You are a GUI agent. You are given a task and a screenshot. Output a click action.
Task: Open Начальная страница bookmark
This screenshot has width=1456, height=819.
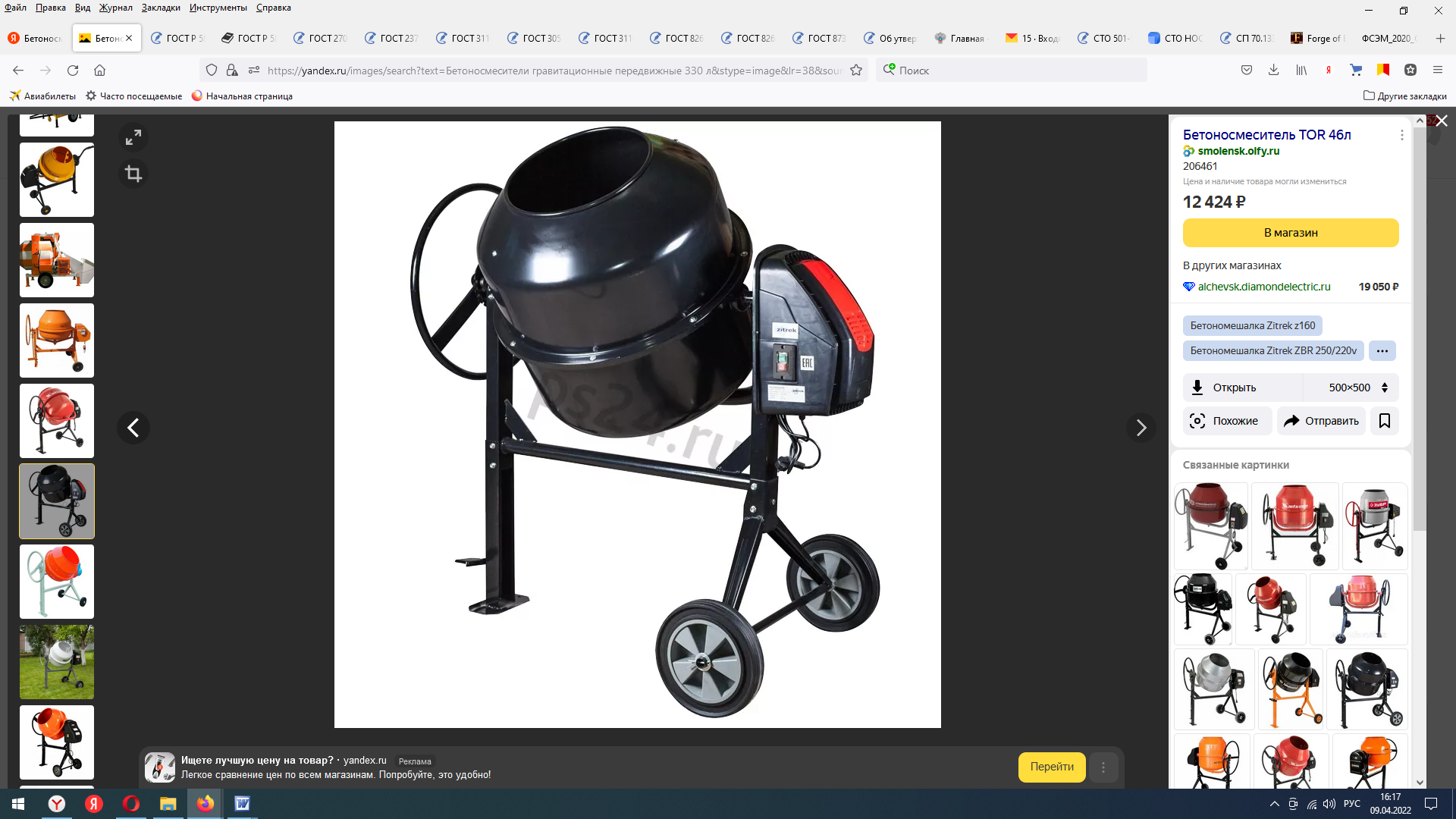(242, 96)
